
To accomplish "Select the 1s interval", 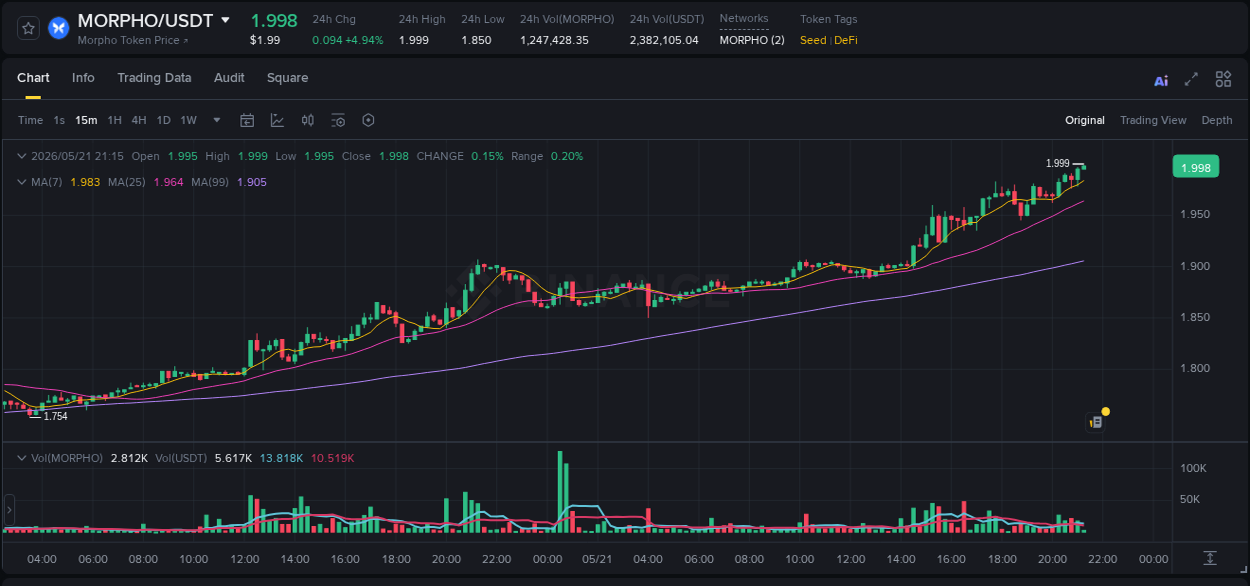I will 59,120.
